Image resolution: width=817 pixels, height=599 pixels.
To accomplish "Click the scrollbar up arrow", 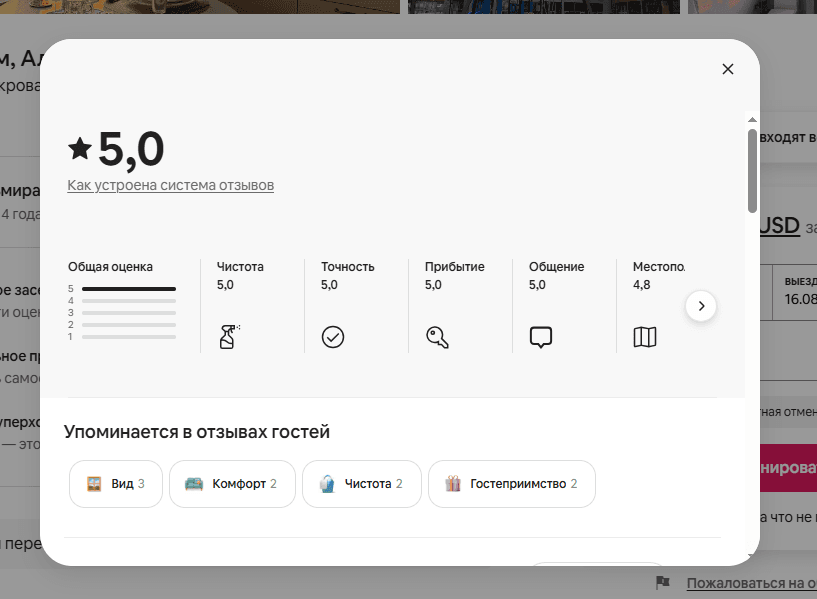I will [752, 120].
